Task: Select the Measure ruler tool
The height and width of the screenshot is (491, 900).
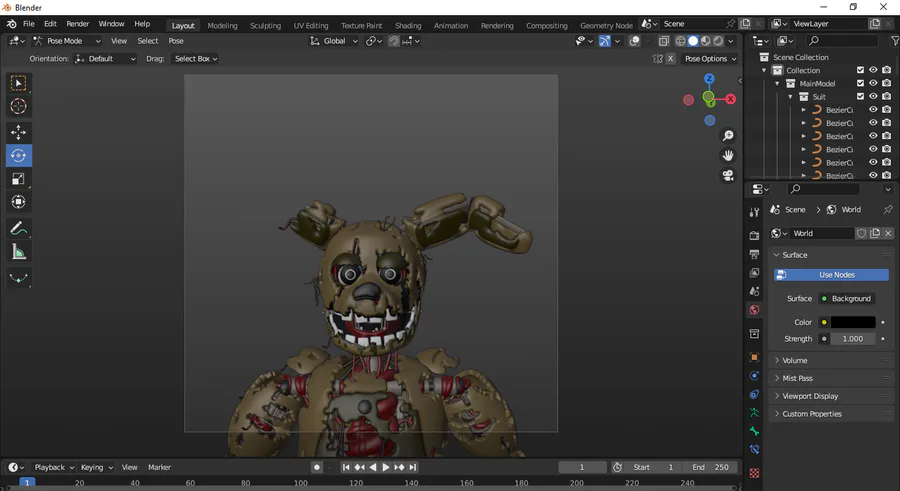Action: [x=18, y=252]
